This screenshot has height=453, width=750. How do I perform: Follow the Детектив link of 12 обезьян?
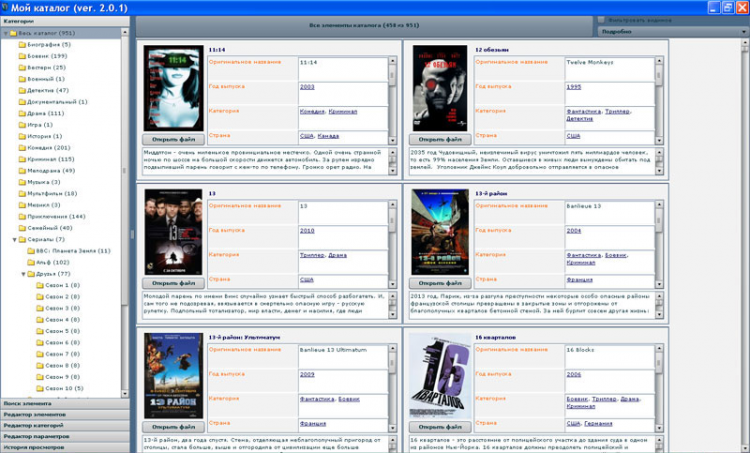(x=580, y=119)
